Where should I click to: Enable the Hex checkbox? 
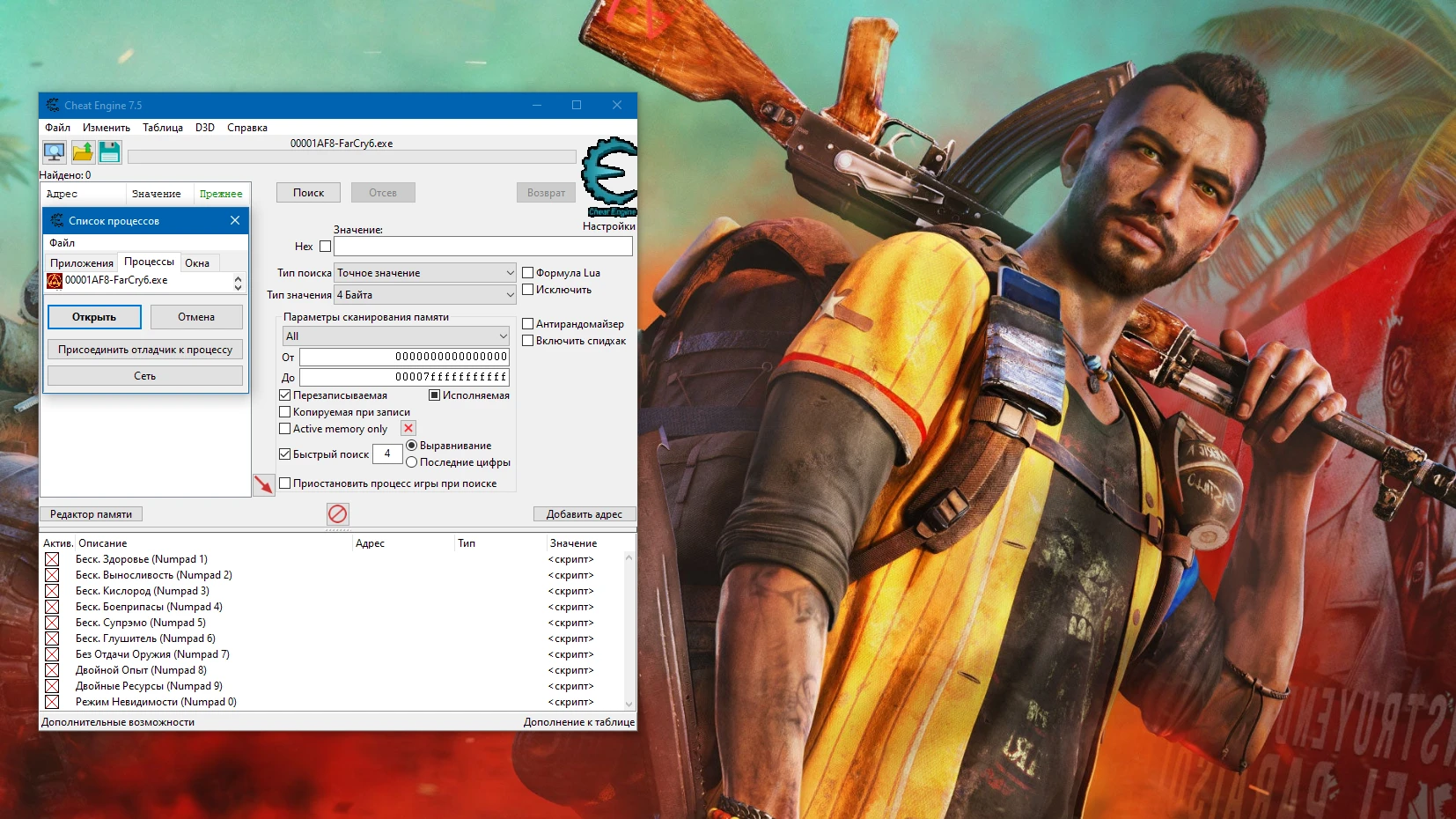(x=325, y=247)
